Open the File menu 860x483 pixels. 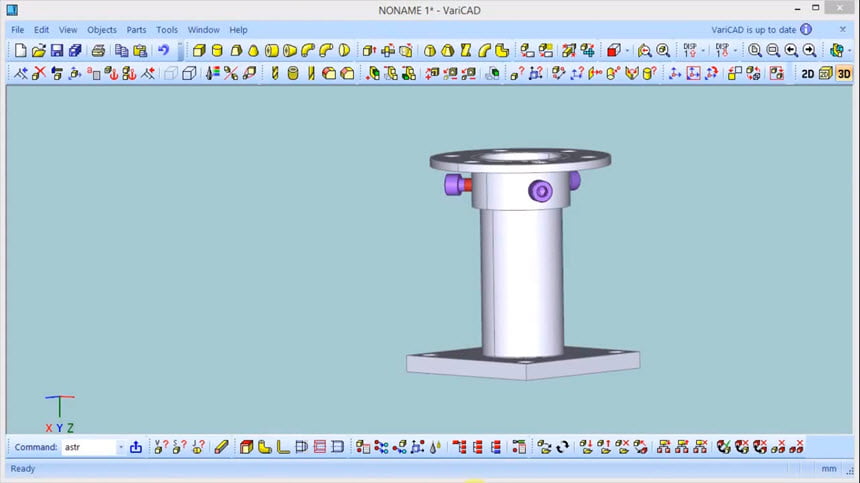(18, 30)
